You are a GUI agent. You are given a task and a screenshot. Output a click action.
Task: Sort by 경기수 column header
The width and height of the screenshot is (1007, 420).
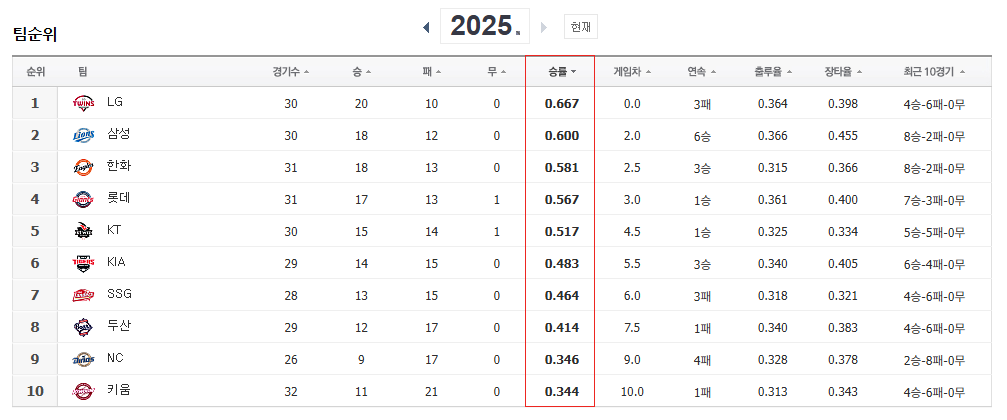coord(291,72)
